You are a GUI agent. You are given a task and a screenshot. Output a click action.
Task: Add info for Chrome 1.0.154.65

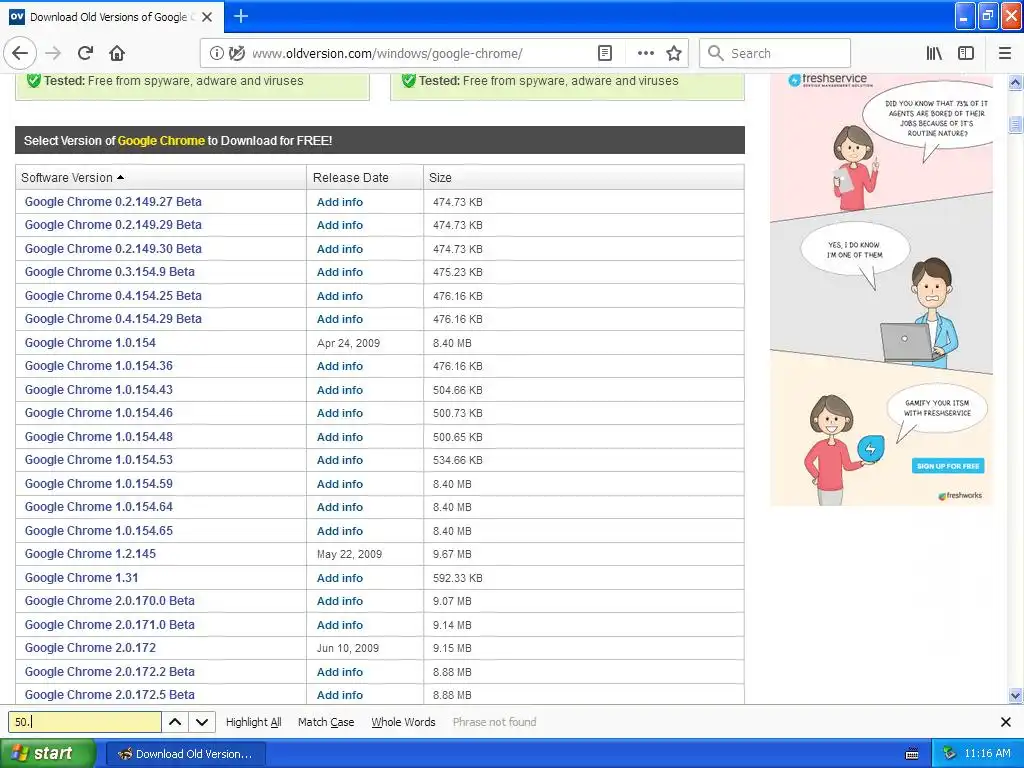(340, 531)
